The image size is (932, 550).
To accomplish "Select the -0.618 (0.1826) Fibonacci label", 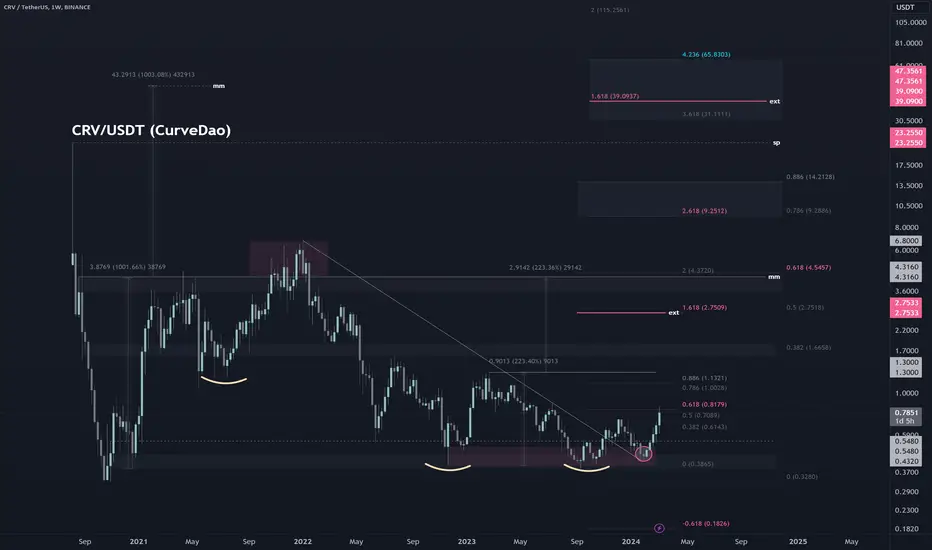I will 706,524.
